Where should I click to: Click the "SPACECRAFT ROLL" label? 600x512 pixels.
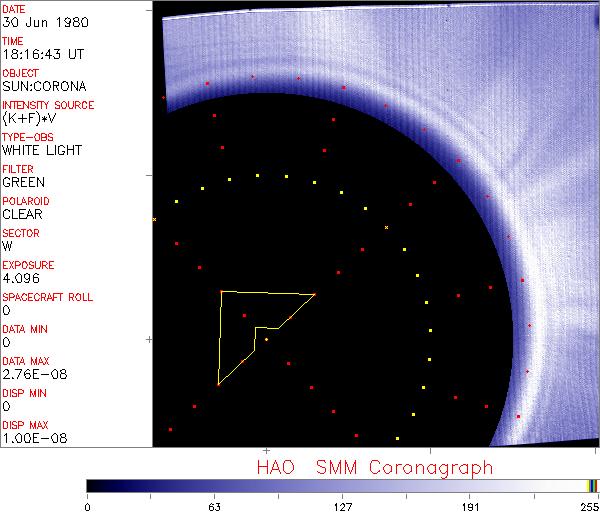tap(48, 297)
